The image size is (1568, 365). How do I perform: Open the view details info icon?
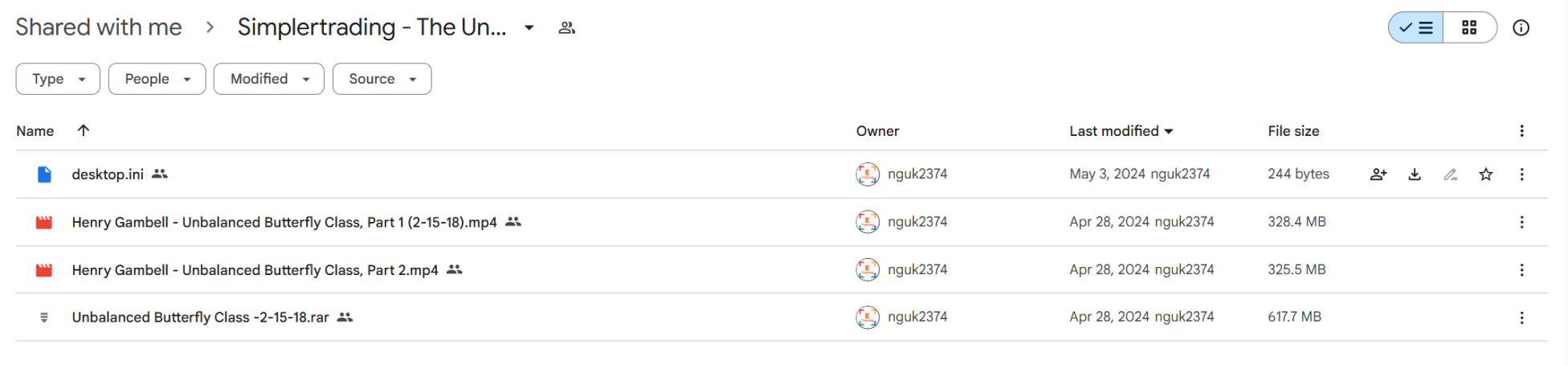pos(1521,27)
